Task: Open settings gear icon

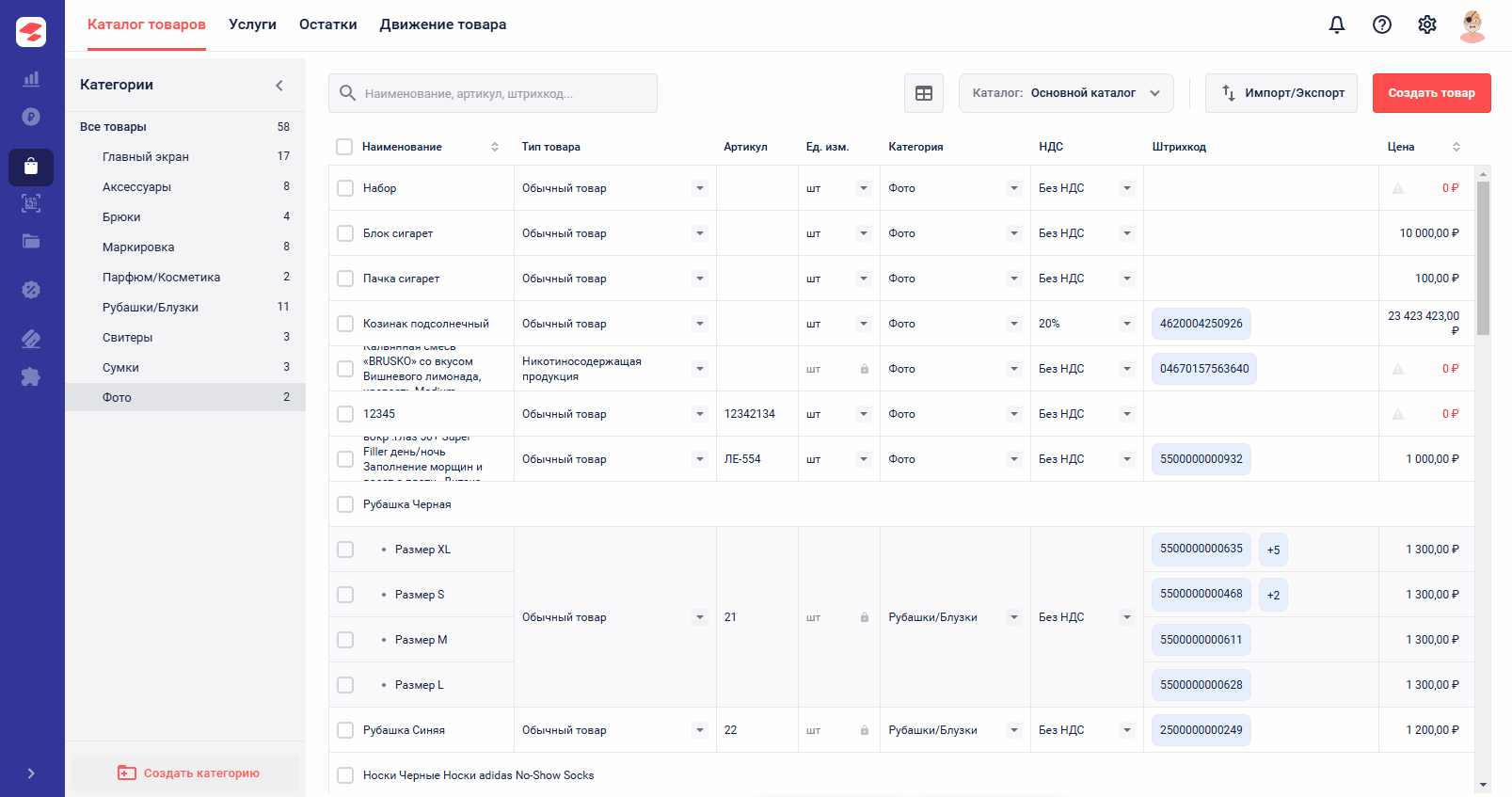Action: point(1426,24)
